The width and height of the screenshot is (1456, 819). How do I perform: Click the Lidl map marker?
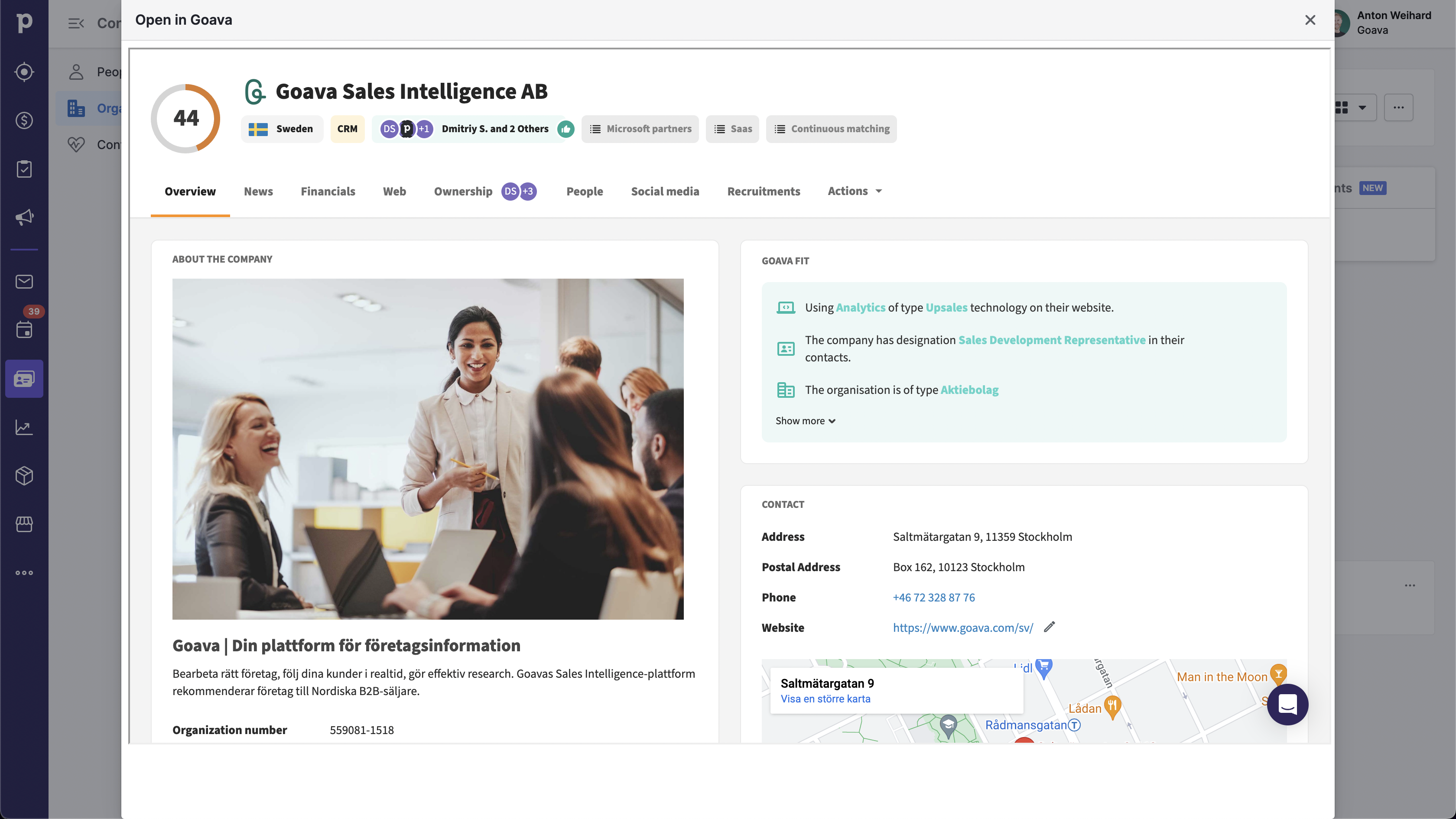(1043, 668)
